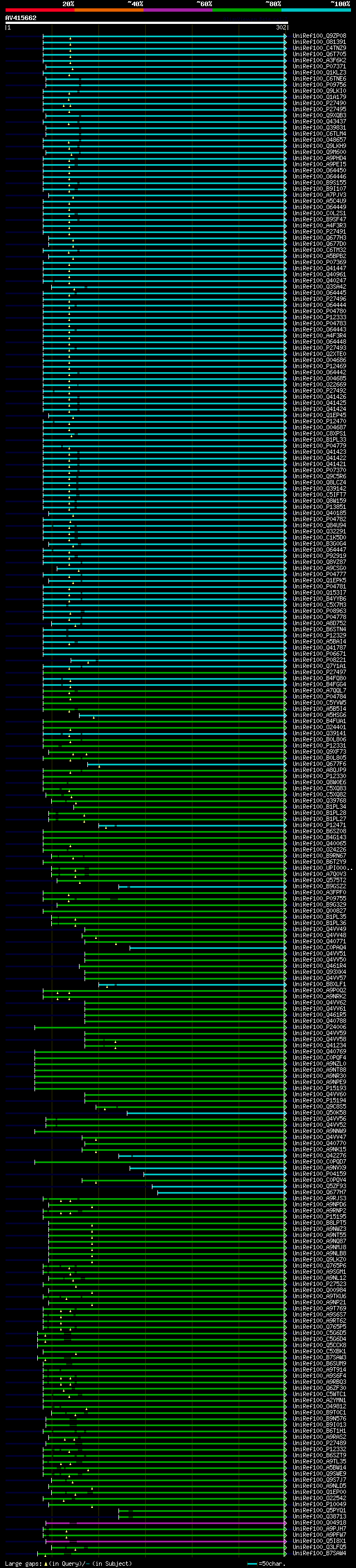The image size is (356, 1568).
Task: Select the UniRef100_B9GSZ2 label
Action: (319, 886)
